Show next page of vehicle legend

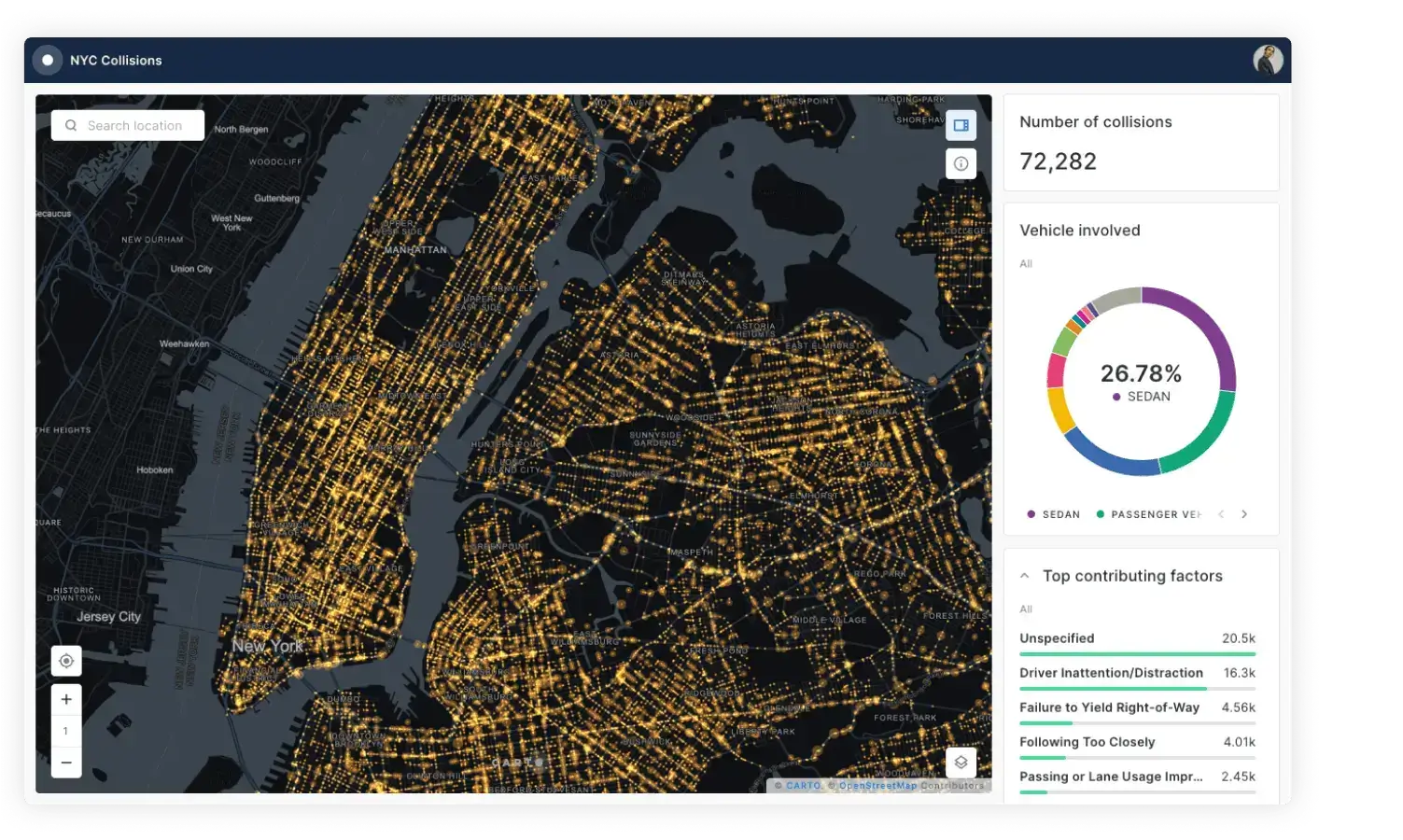[1244, 513]
